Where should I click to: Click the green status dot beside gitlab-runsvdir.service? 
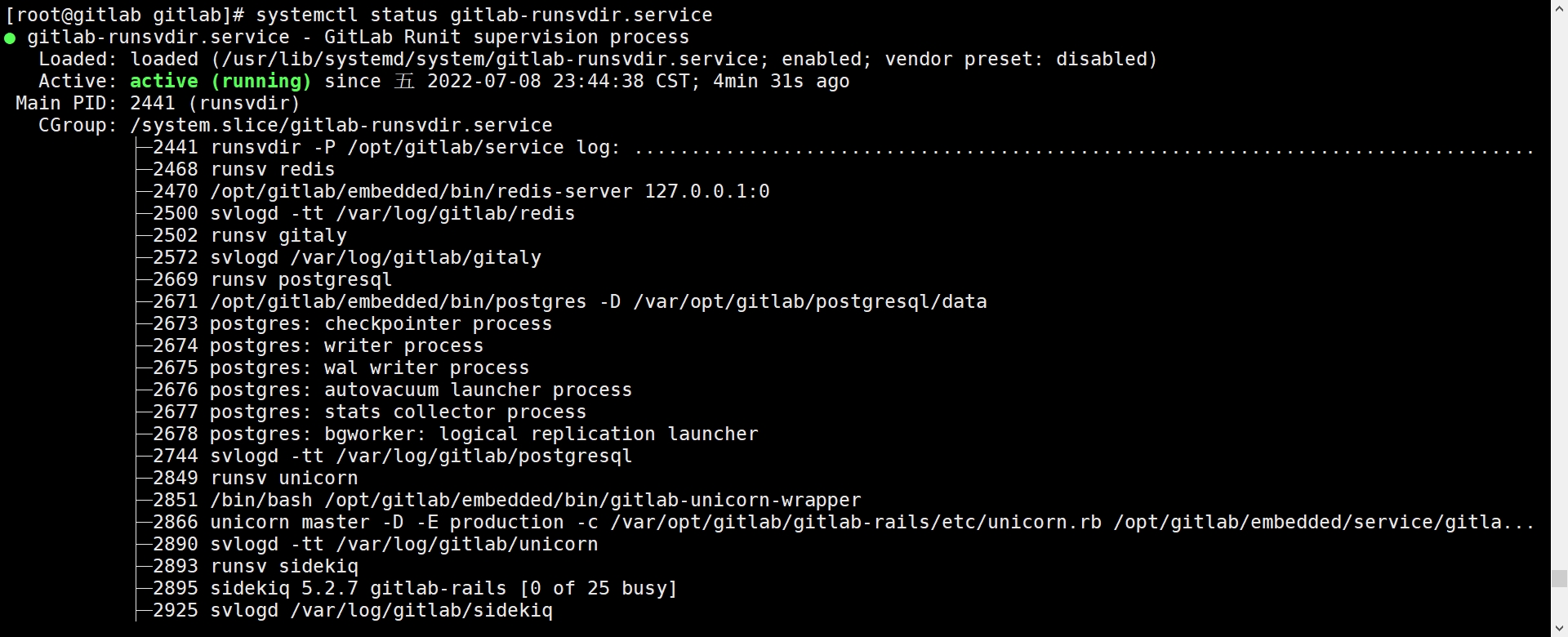pyautogui.click(x=10, y=38)
